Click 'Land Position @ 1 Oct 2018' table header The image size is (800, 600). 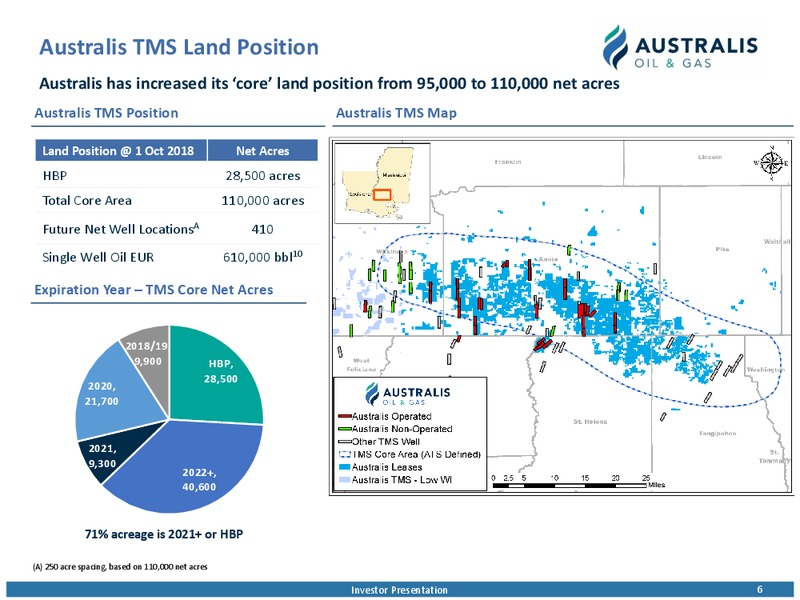pos(121,151)
